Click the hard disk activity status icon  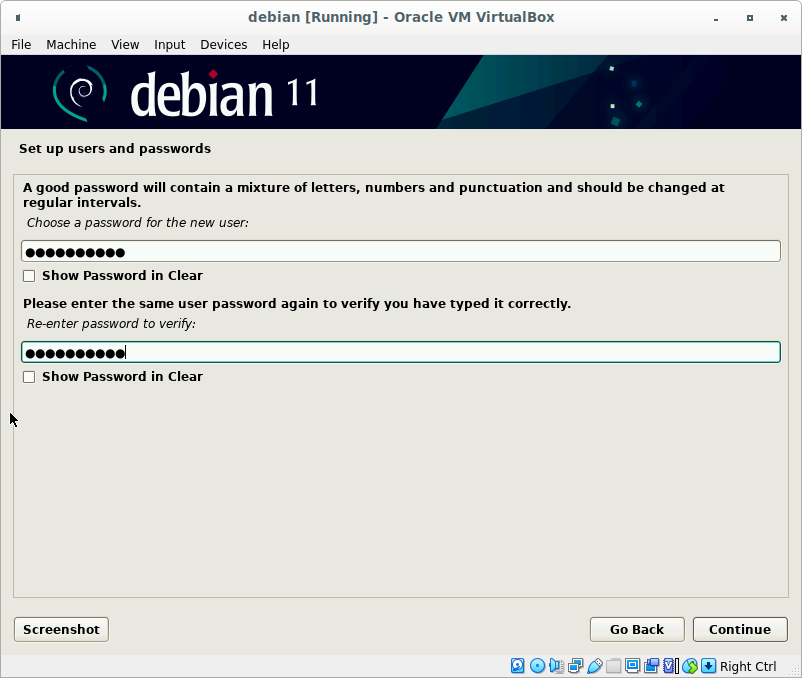518,666
